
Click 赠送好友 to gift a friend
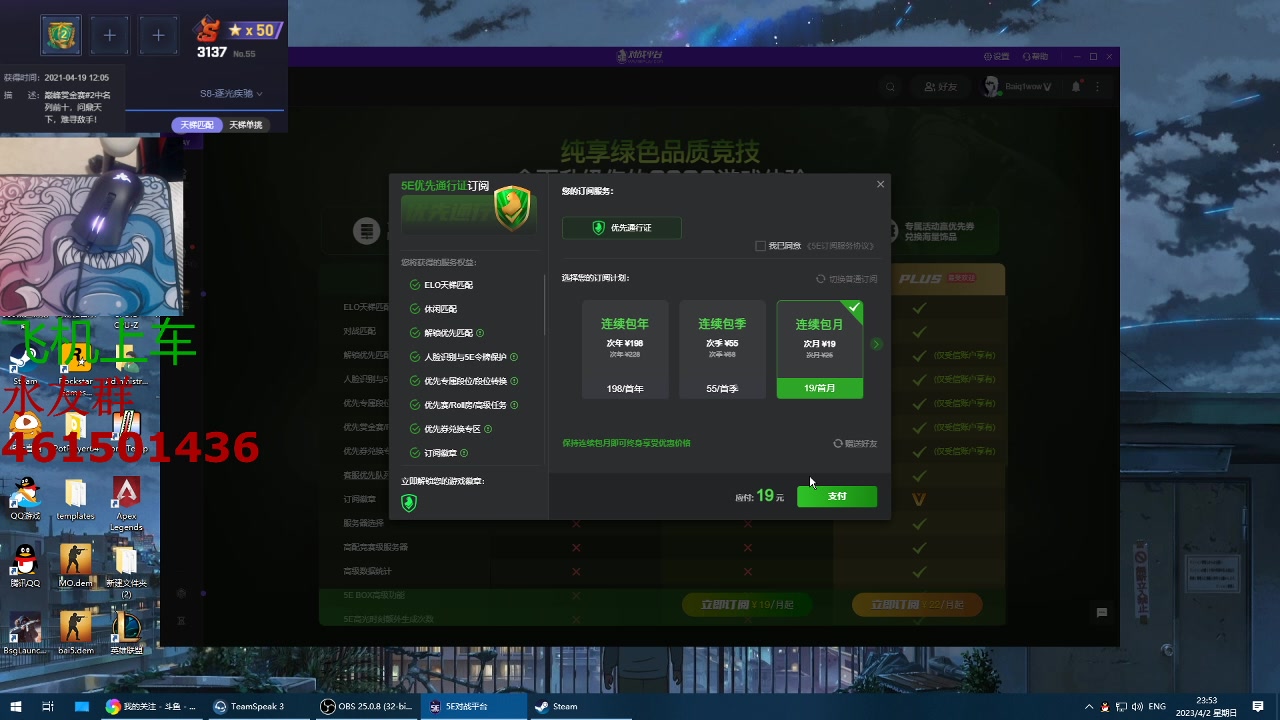tap(855, 443)
